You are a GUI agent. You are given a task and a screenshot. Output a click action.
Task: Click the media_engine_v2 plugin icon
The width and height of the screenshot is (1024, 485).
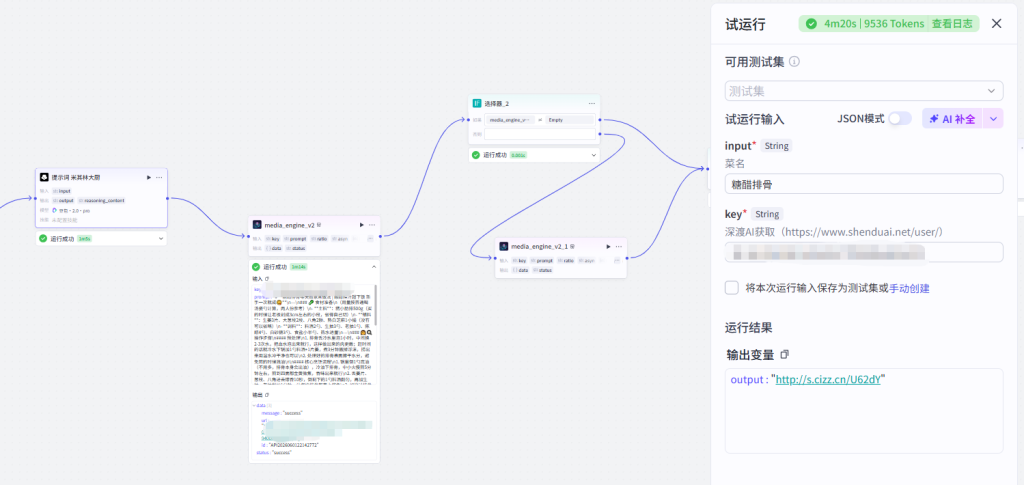(257, 225)
